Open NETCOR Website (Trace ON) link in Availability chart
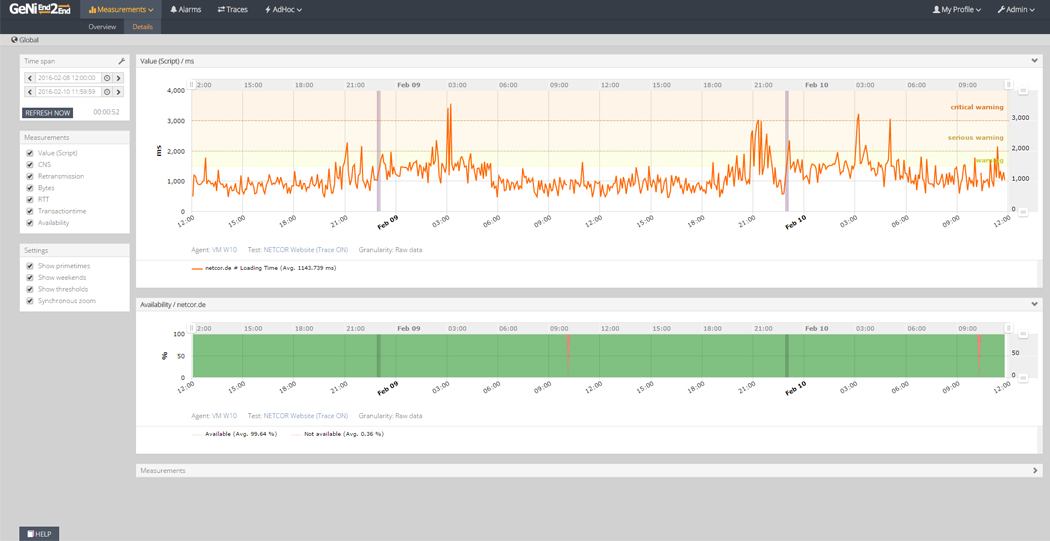 [305, 416]
